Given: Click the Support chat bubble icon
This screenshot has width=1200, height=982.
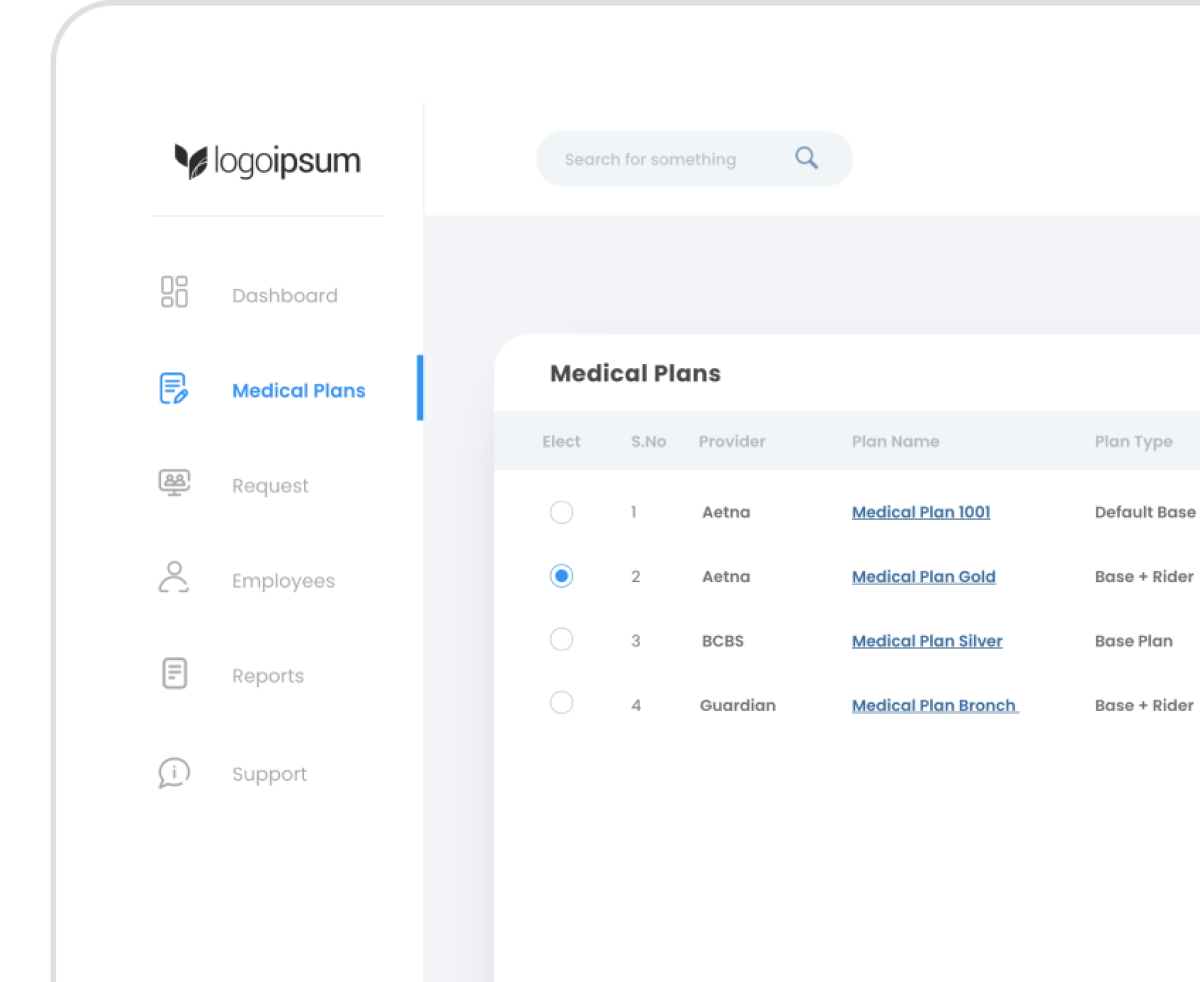Looking at the screenshot, I should [x=174, y=773].
